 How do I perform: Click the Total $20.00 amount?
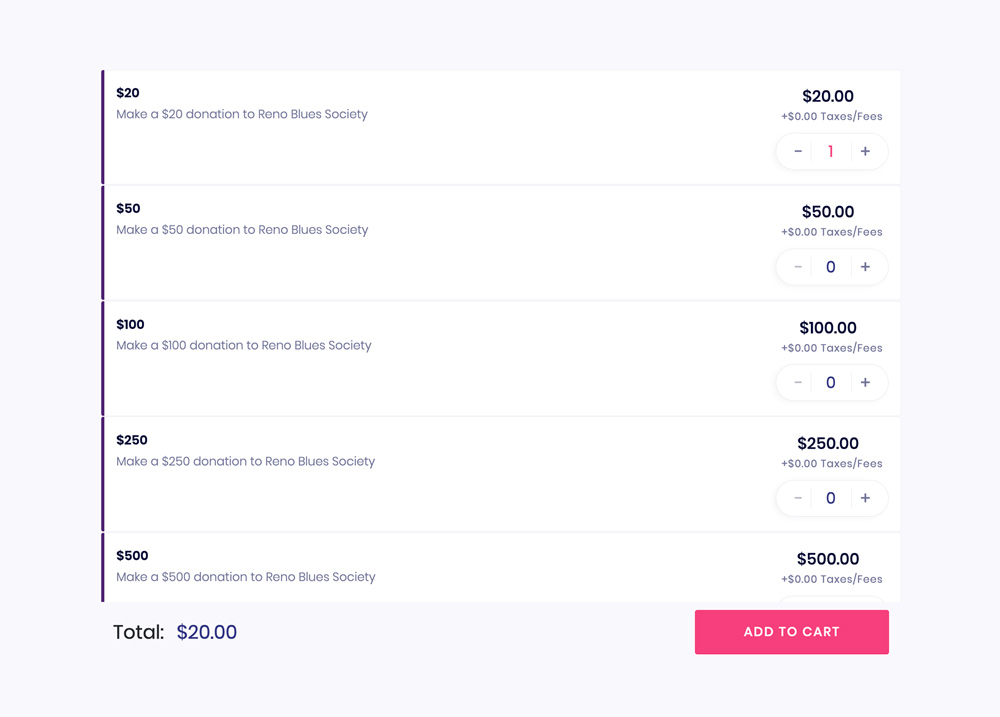point(207,632)
